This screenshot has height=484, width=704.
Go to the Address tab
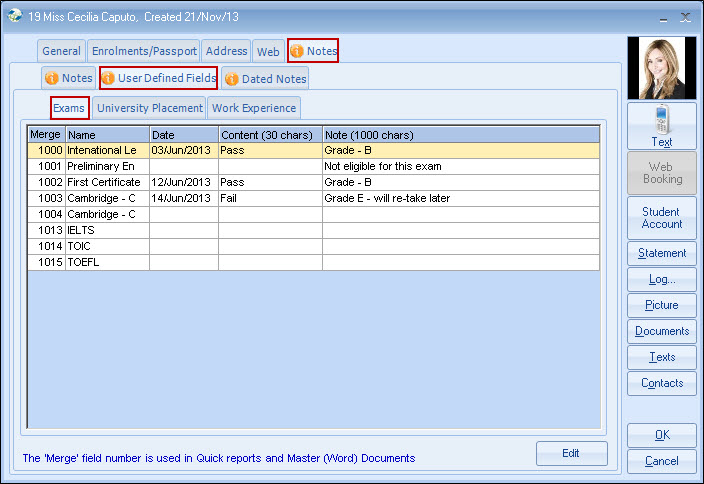[x=226, y=51]
